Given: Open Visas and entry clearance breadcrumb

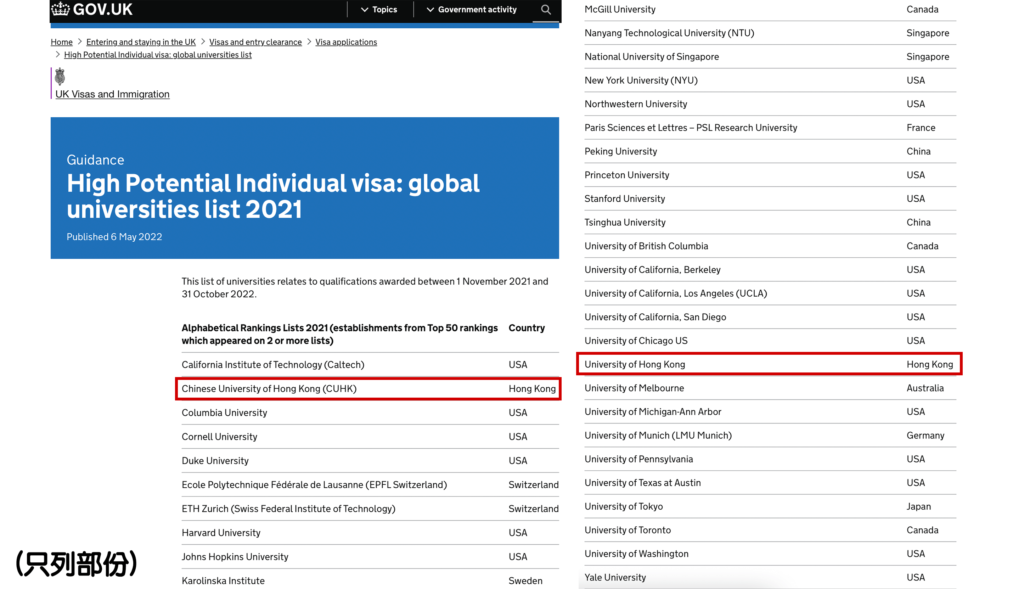Looking at the screenshot, I should [255, 42].
